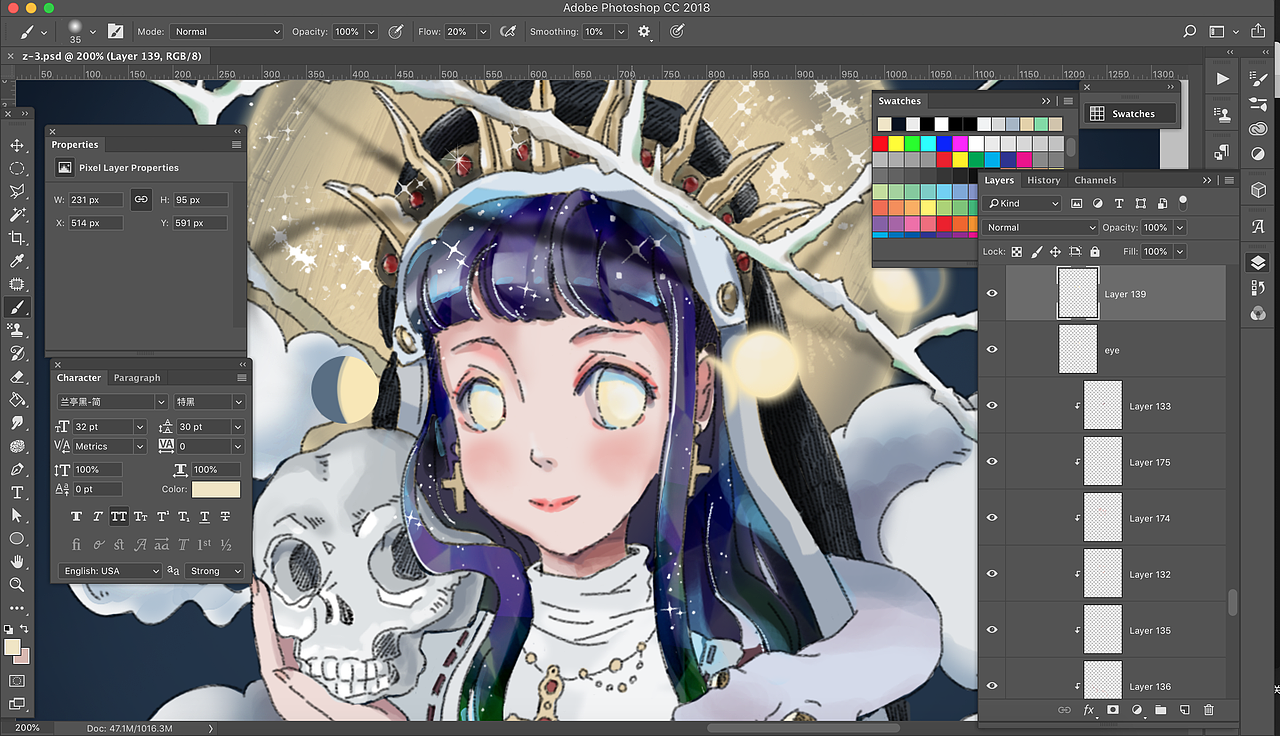1280x736 pixels.
Task: Add a layer mask
Action: pos(1112,710)
